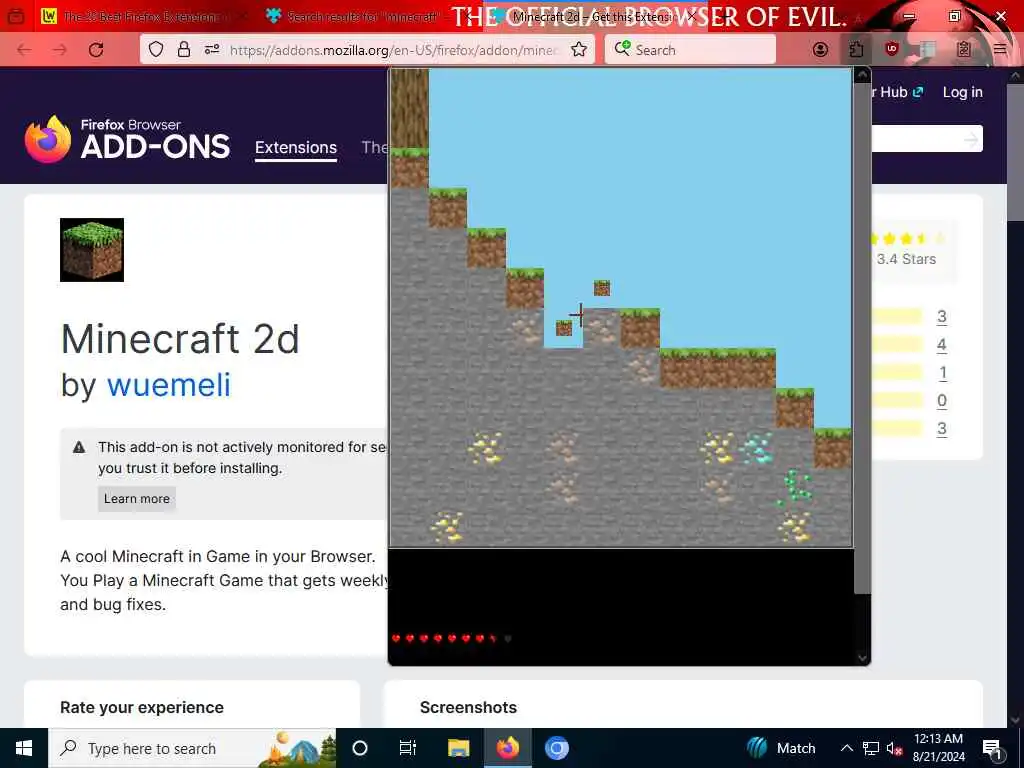Viewport: 1024px width, 768px height.
Task: Click the oak log block in the game
Action: [409, 108]
